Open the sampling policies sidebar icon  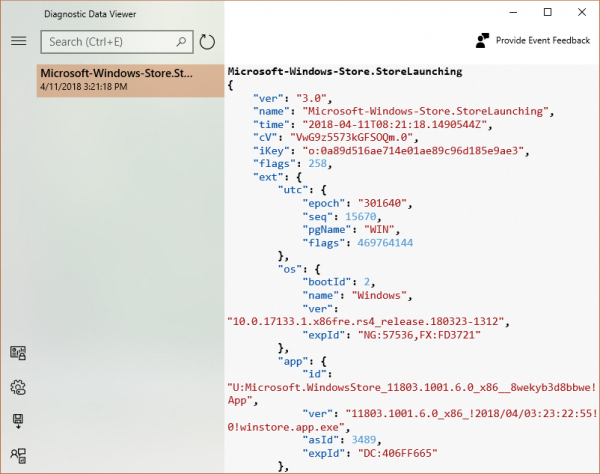[18, 455]
